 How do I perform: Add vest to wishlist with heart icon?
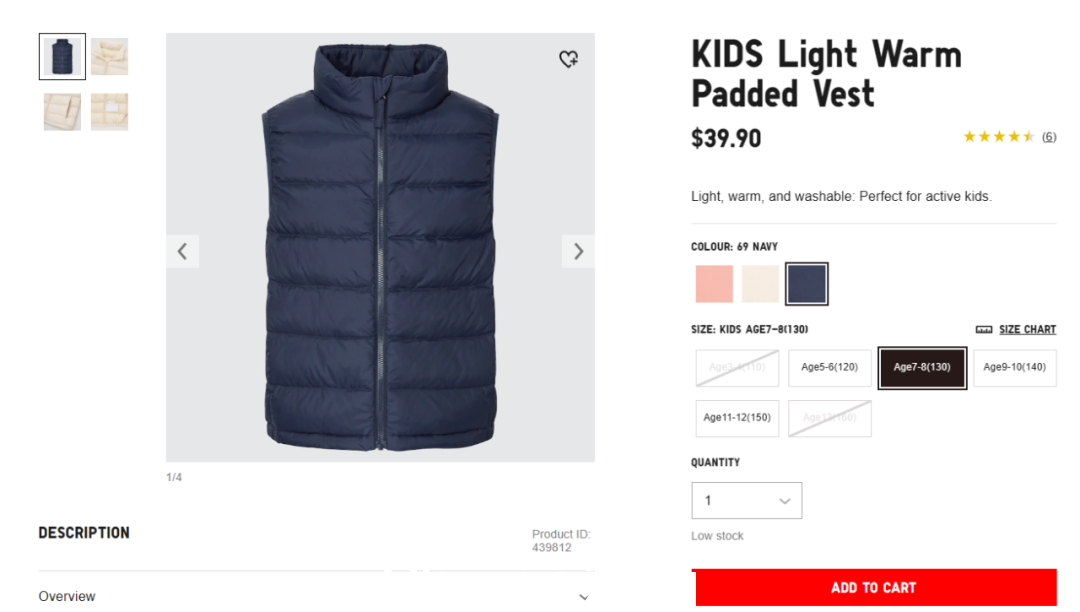pyautogui.click(x=568, y=59)
